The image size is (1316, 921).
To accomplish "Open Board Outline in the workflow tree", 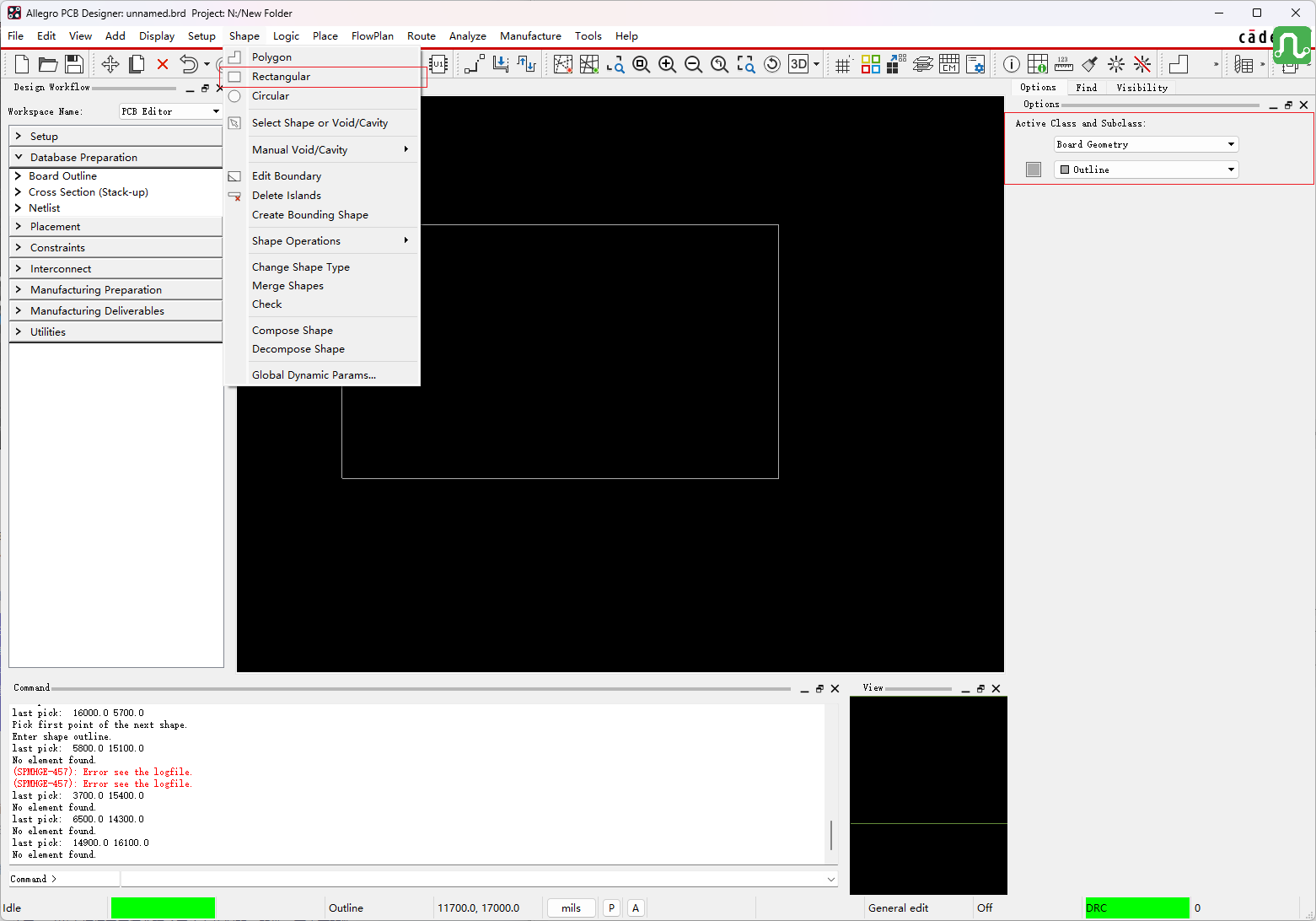I will pyautogui.click(x=62, y=176).
